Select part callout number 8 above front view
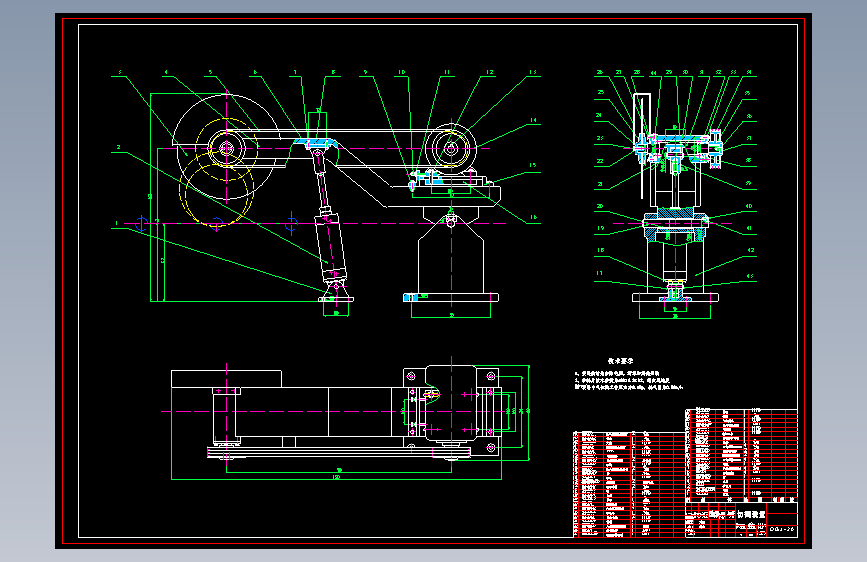The width and height of the screenshot is (867, 562). 333,72
